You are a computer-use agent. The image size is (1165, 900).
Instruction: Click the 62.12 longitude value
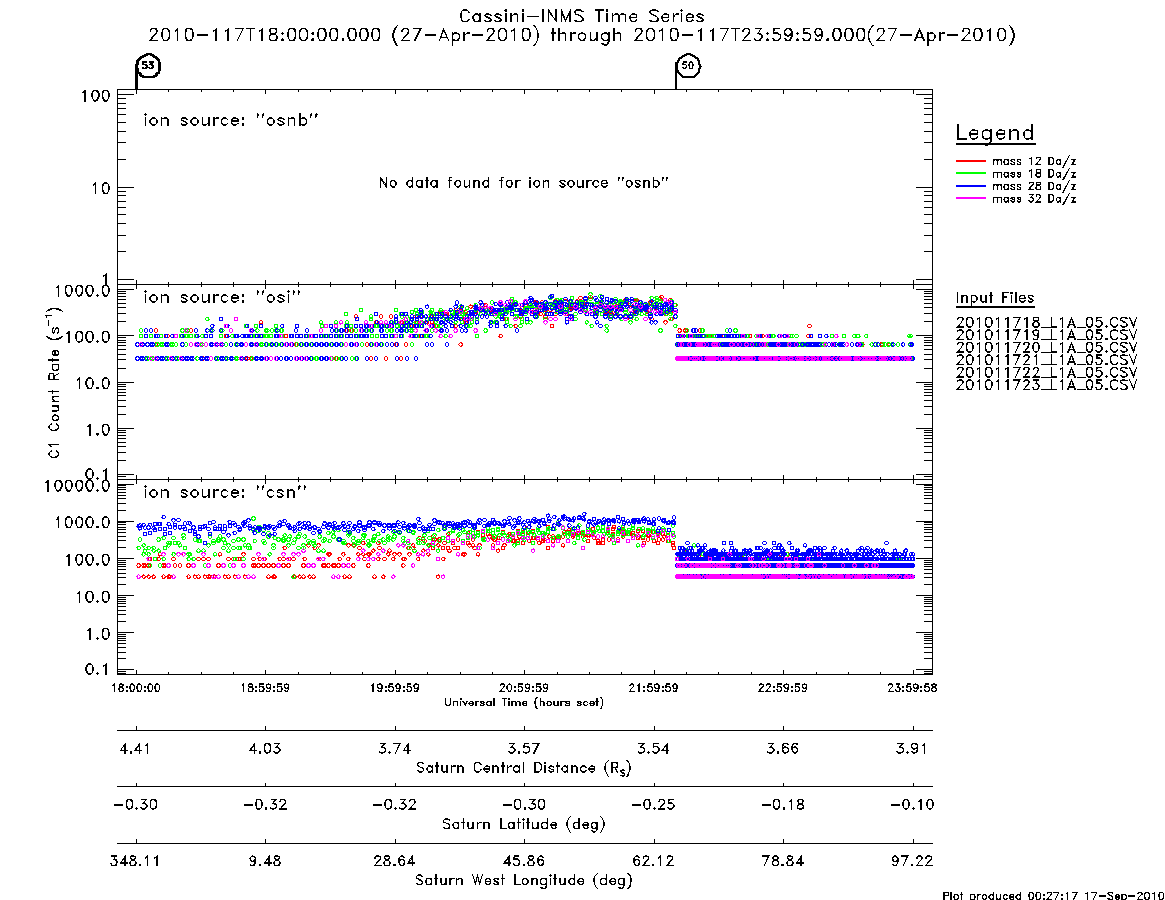(x=653, y=861)
